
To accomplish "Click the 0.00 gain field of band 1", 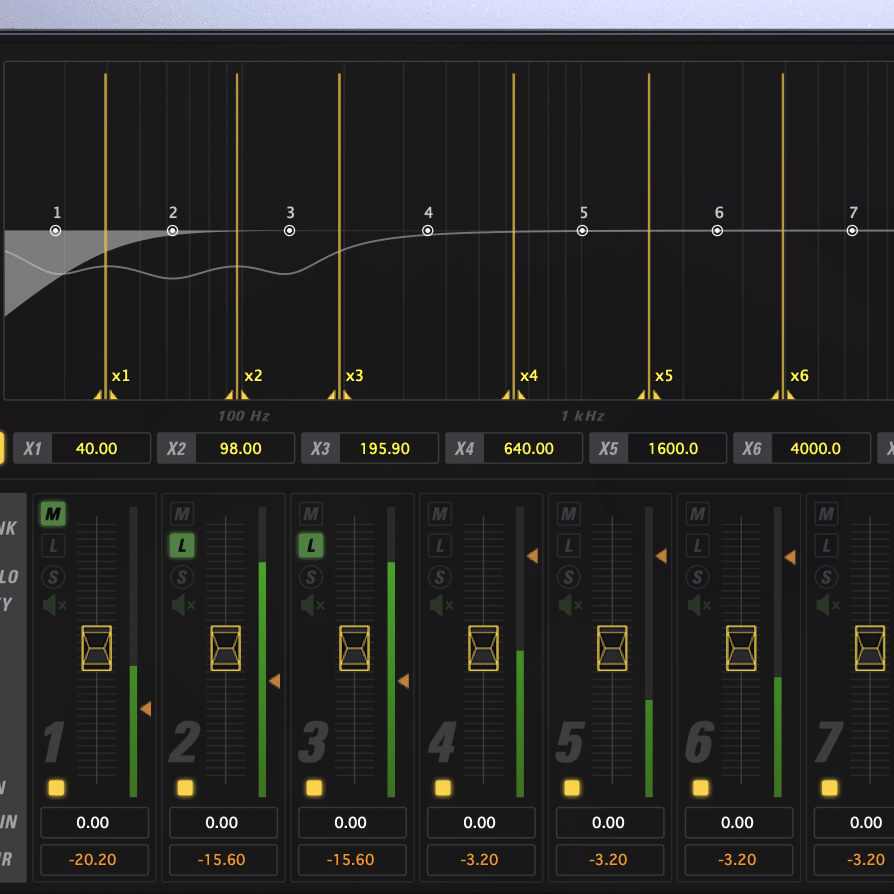I will point(95,822).
